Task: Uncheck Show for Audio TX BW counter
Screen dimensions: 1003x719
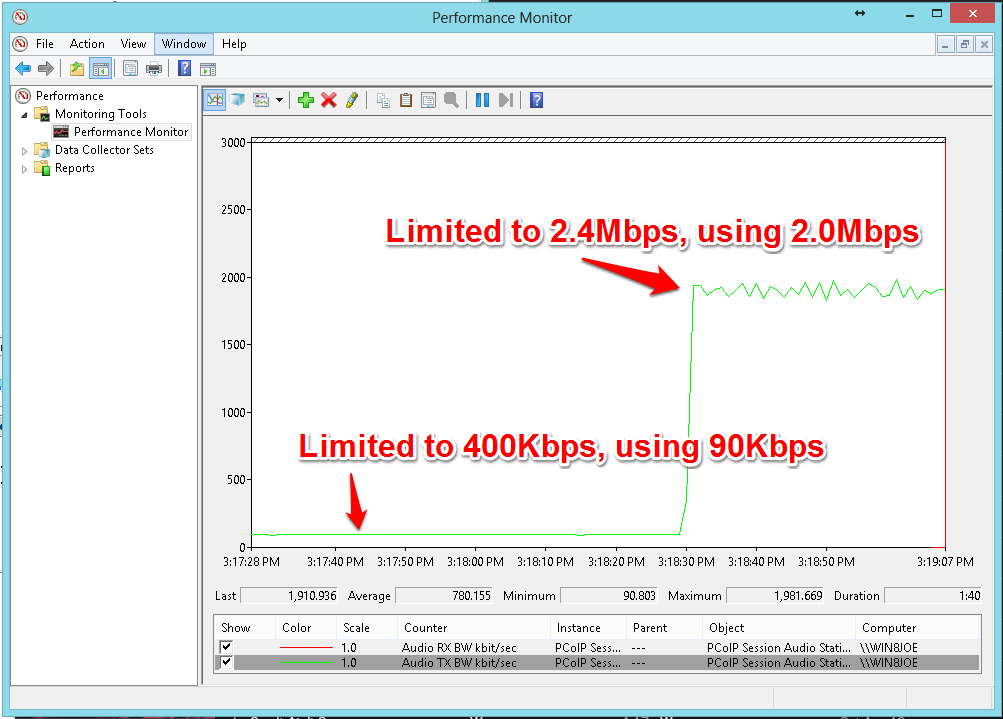Action: coord(227,662)
